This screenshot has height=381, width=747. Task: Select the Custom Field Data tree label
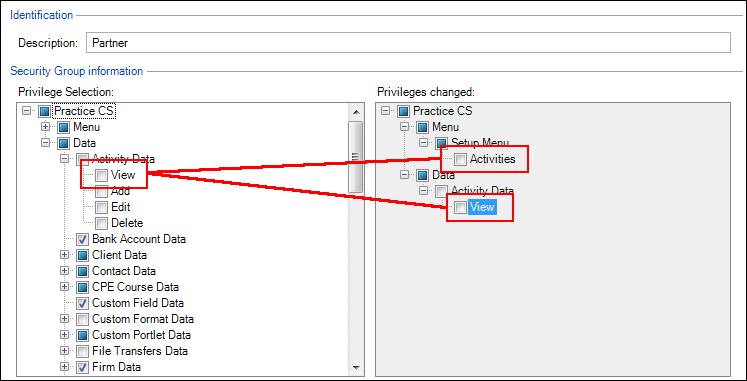[x=138, y=303]
